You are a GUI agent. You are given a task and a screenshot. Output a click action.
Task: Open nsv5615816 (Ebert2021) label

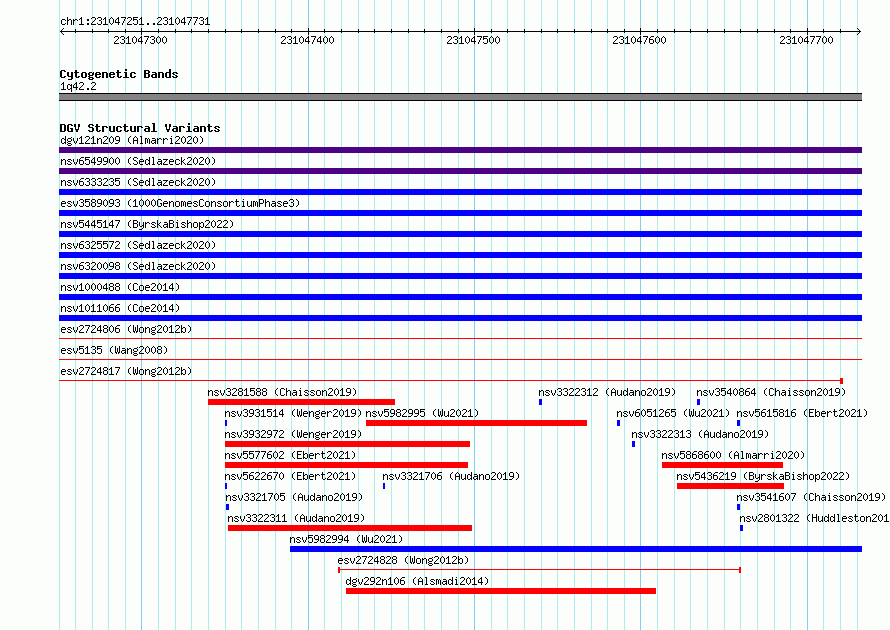(x=802, y=413)
